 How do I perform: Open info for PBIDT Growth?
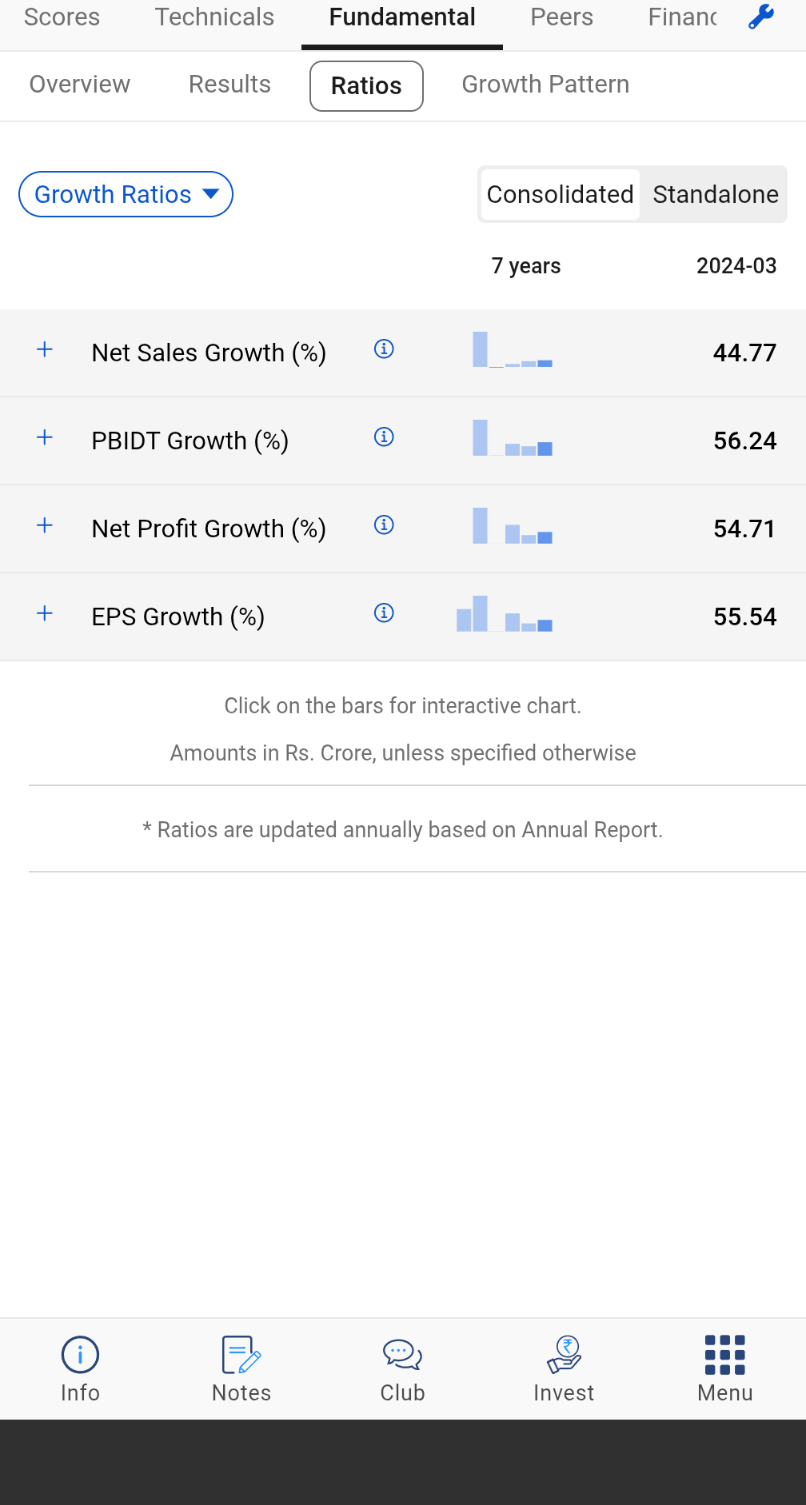click(384, 437)
